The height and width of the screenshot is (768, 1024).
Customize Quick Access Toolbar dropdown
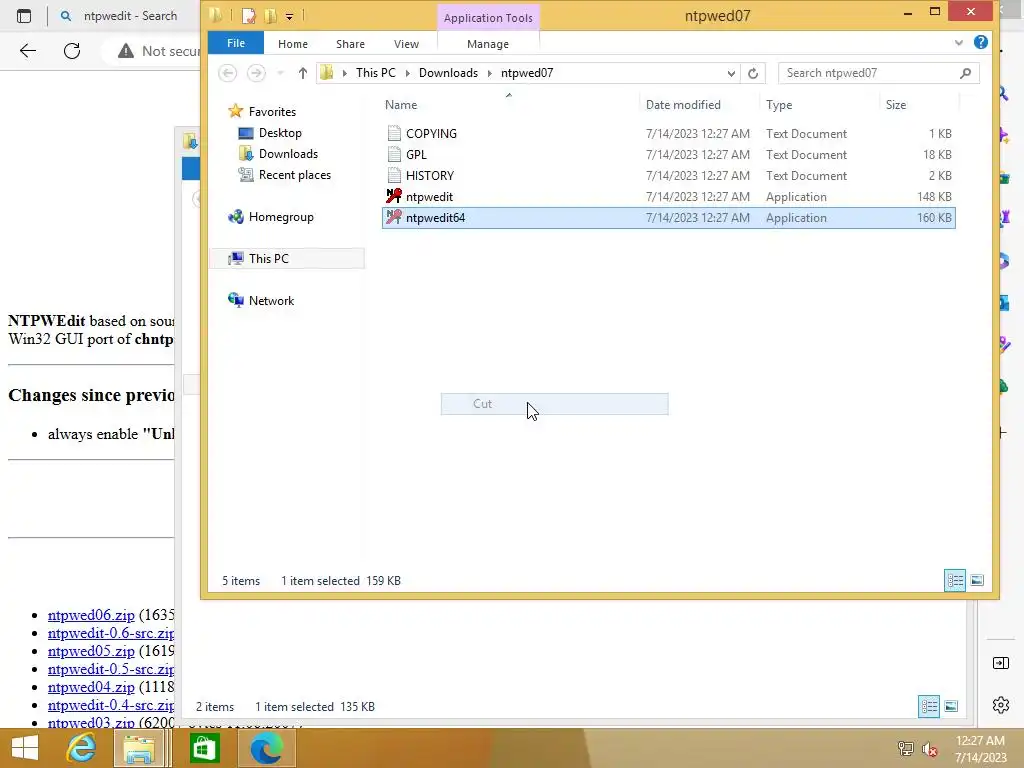click(x=289, y=16)
